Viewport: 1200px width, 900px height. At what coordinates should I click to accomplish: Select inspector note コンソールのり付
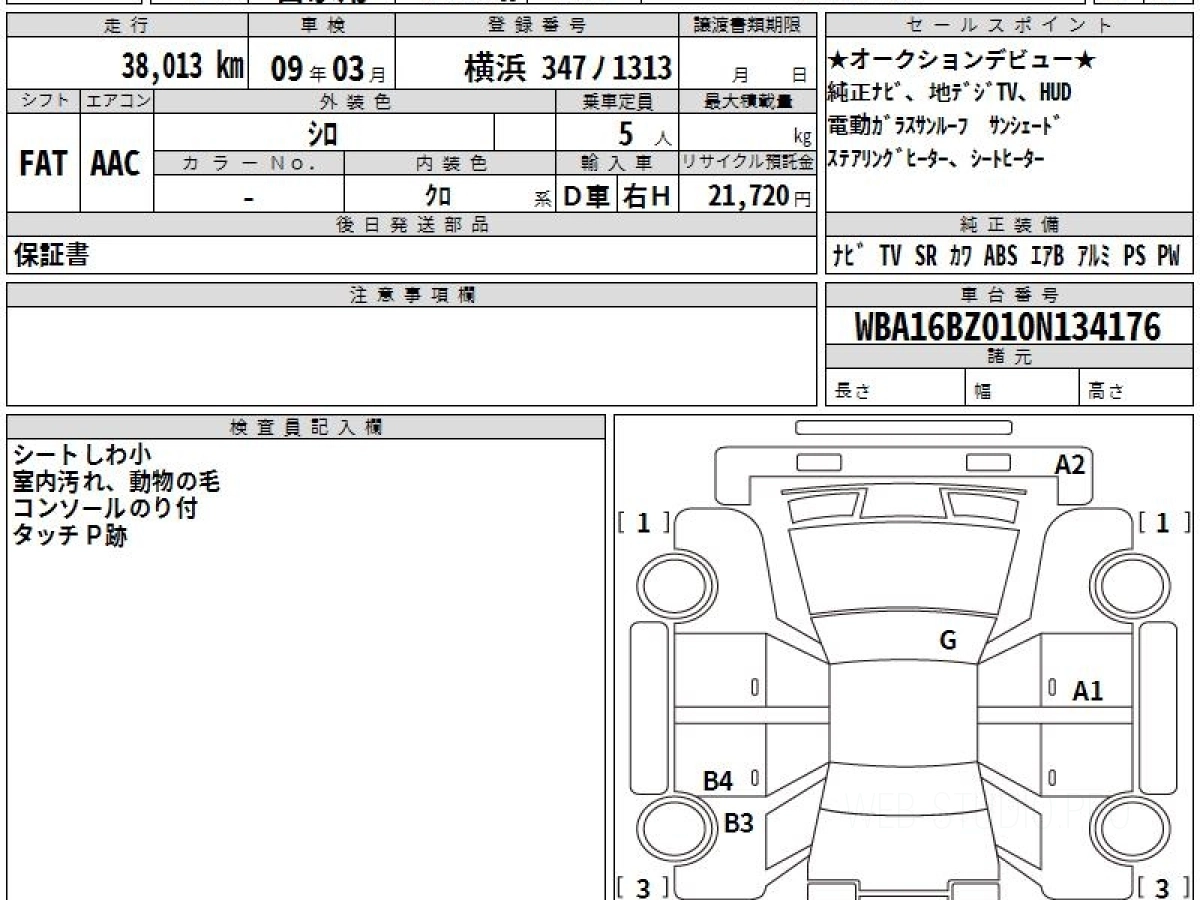point(105,508)
